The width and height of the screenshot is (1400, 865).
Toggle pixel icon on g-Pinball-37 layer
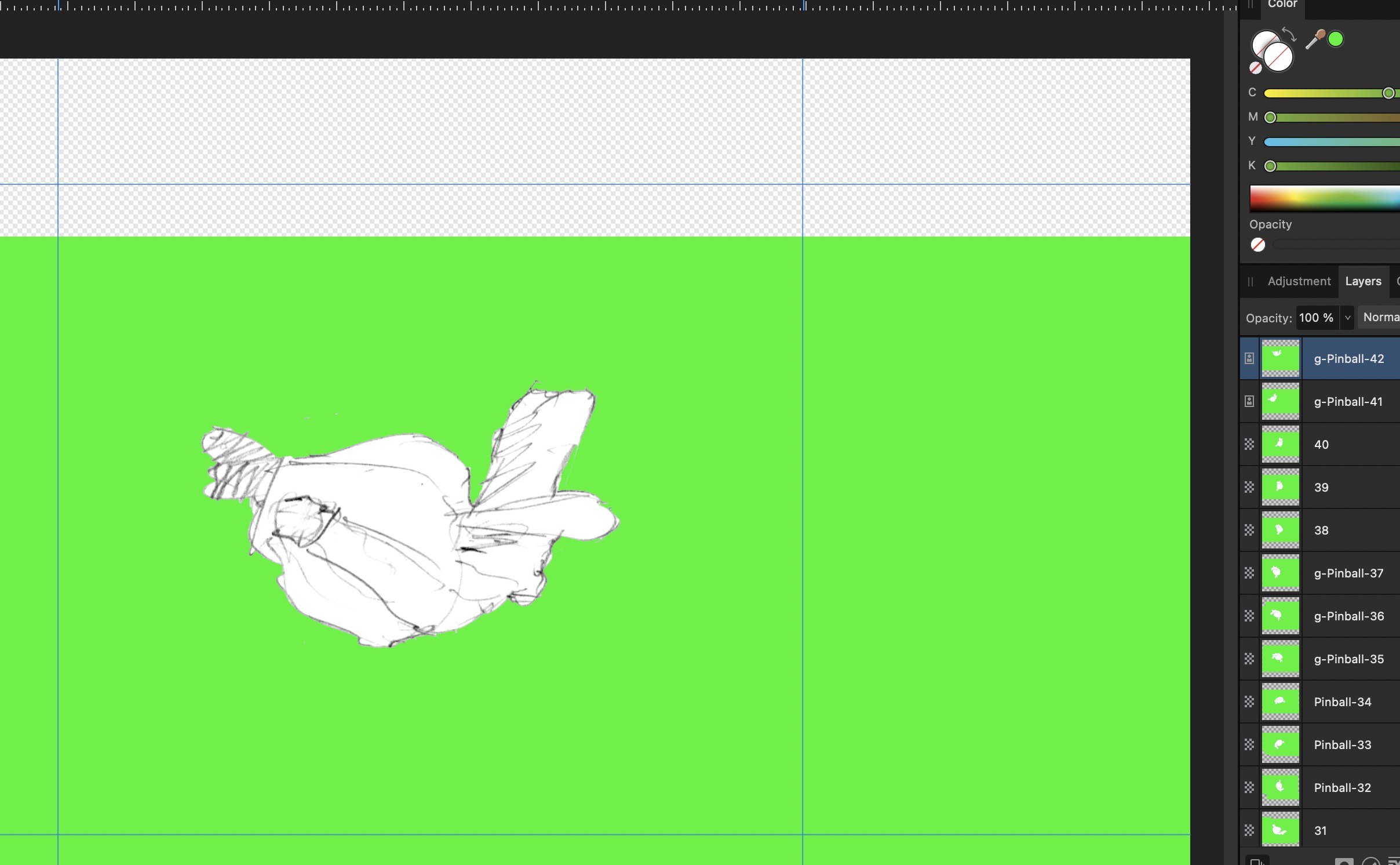1249,573
